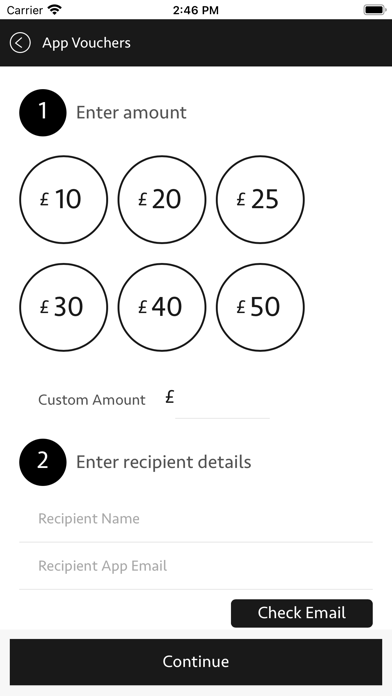Choose the £25 voucher amount
Screen dimensions: 392x696
point(260,199)
